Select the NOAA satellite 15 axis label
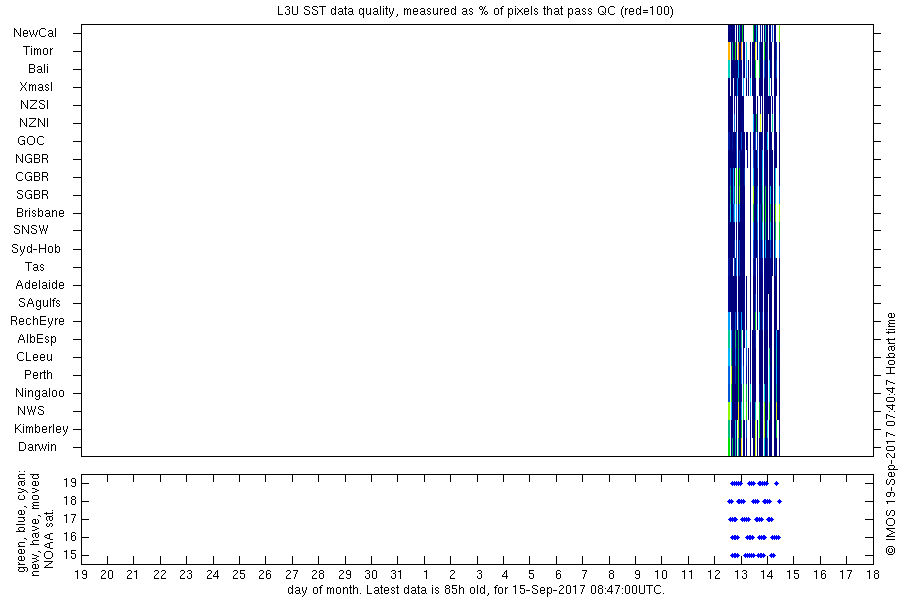900x600 pixels. pos(70,555)
